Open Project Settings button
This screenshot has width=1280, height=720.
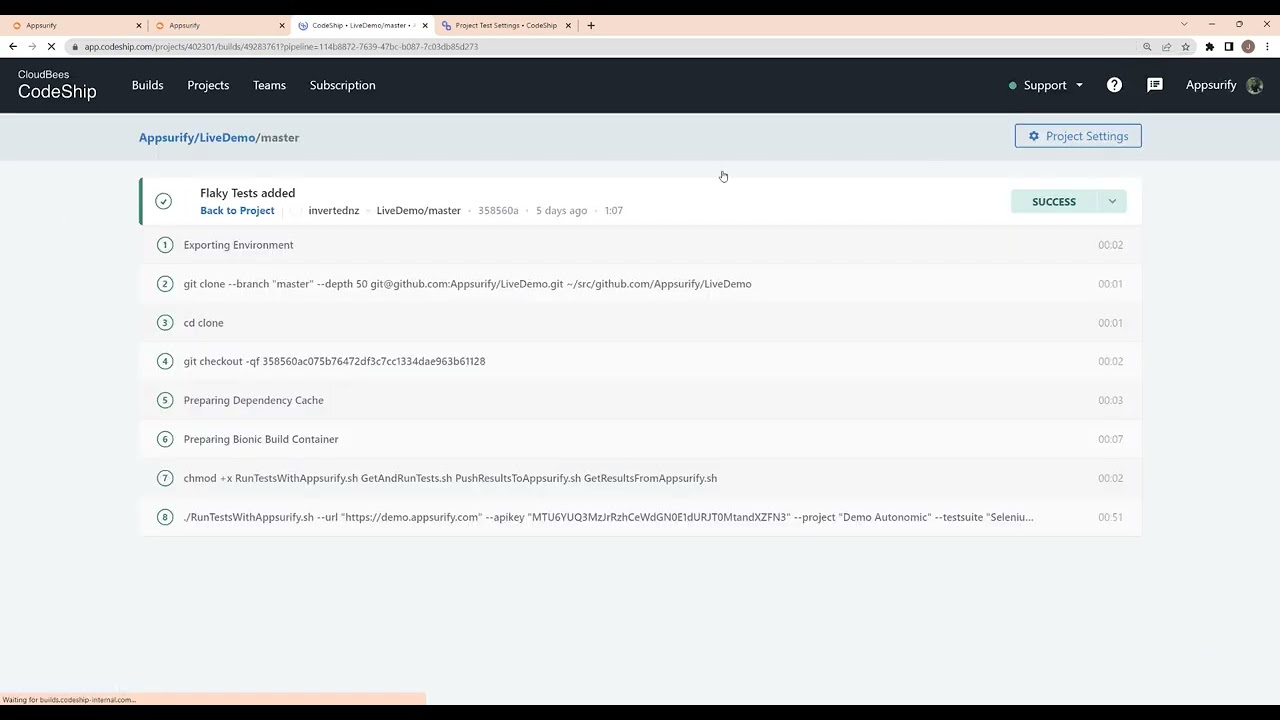(1078, 136)
